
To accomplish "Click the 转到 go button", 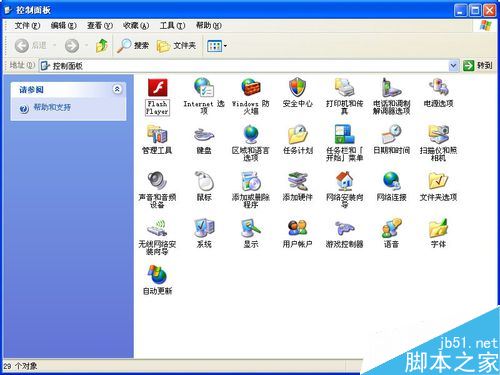I will pos(478,66).
